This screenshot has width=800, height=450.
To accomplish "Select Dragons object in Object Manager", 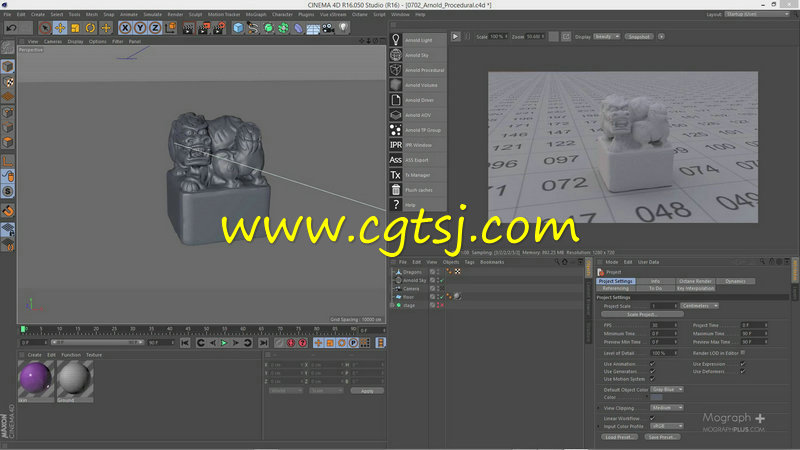I will click(x=412, y=272).
